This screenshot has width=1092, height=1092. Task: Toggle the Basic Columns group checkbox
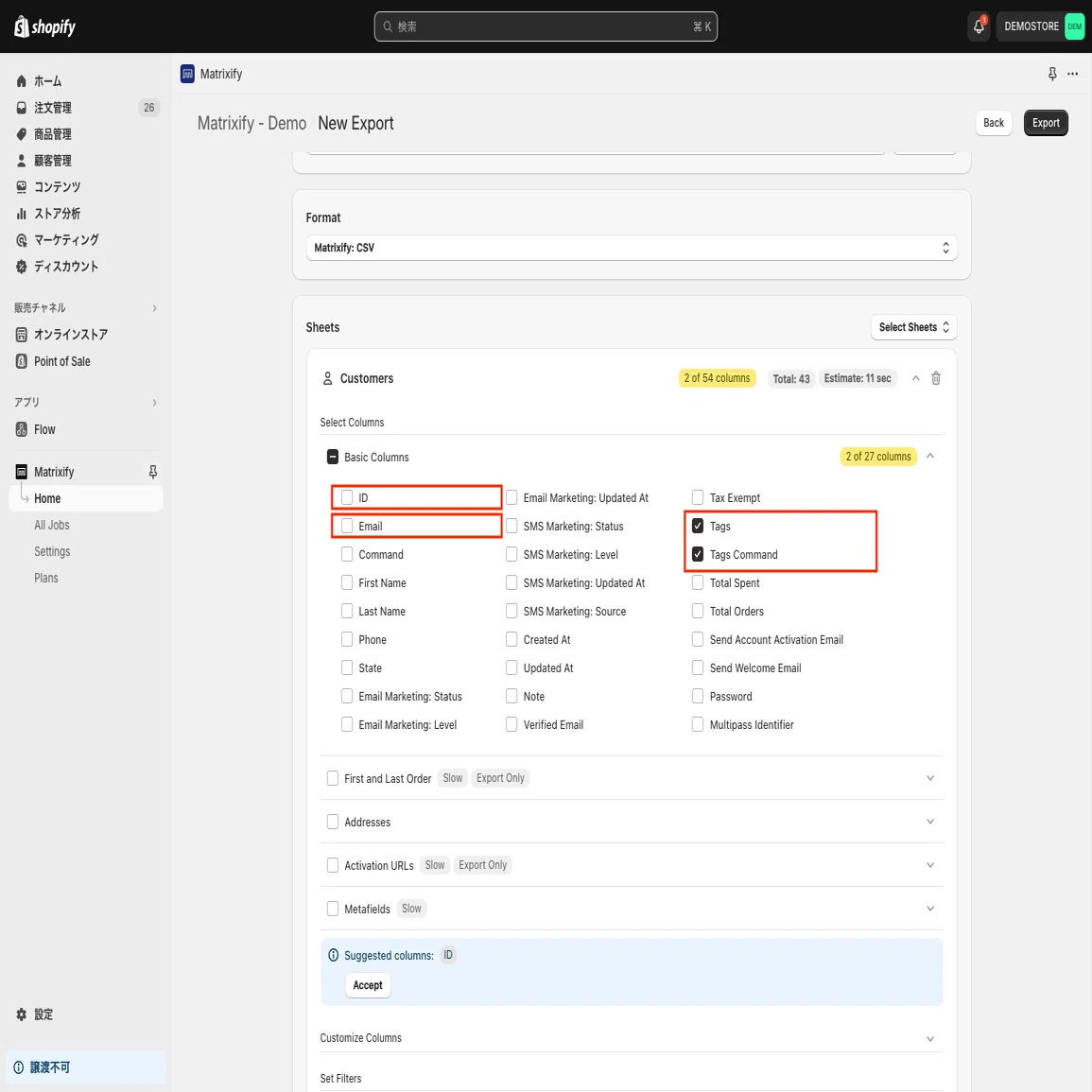(333, 457)
